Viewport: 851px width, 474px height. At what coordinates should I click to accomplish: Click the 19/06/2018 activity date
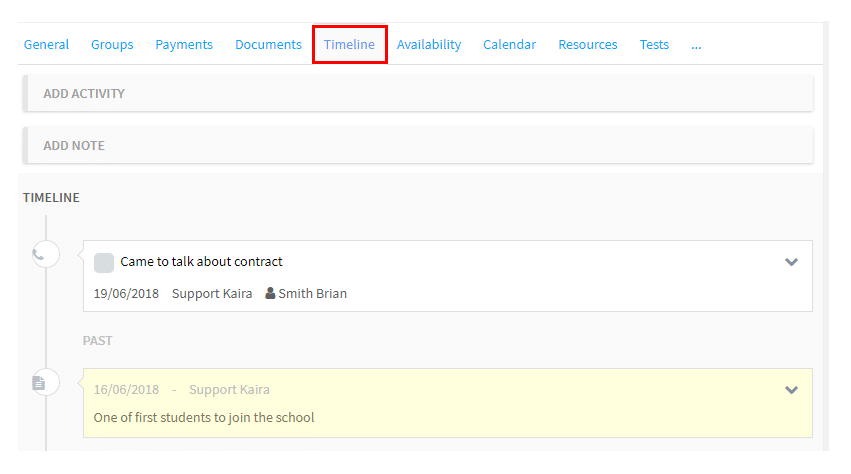pos(126,294)
